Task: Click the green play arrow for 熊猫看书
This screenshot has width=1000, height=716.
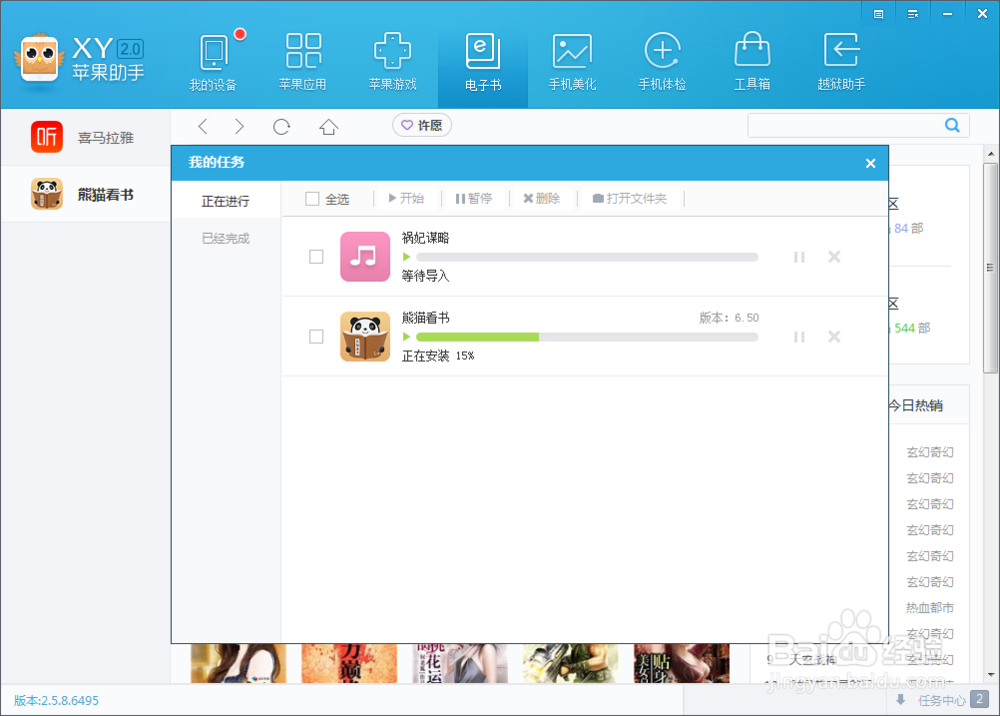Action: (406, 337)
